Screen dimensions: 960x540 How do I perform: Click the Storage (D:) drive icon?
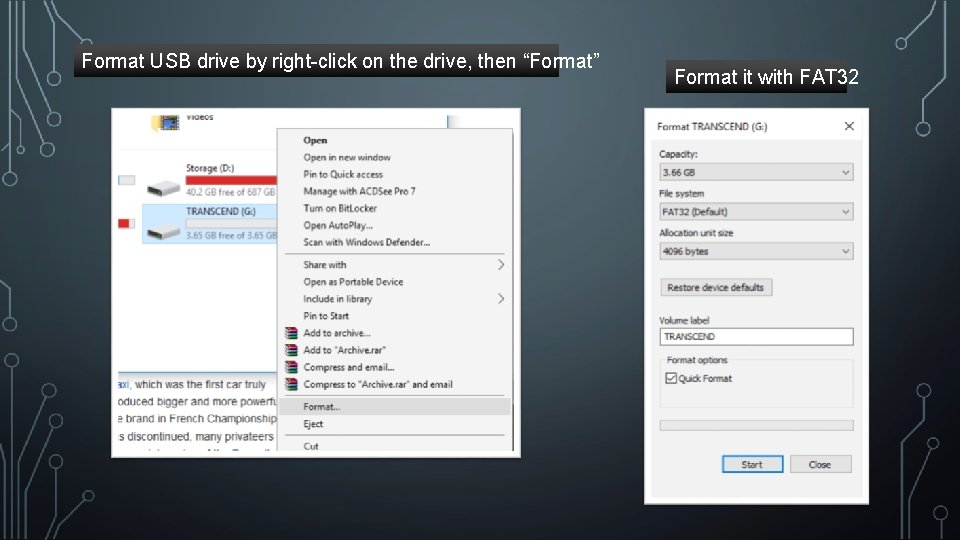coord(163,187)
